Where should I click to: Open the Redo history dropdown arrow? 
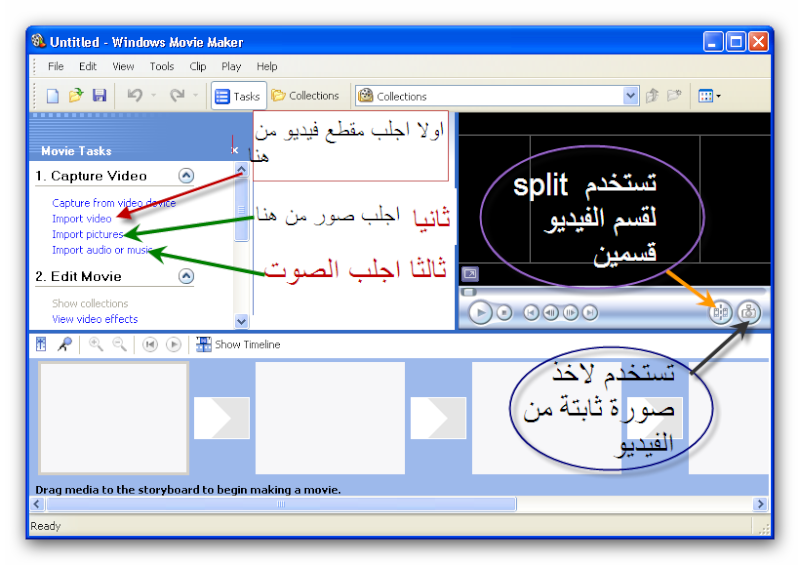pyautogui.click(x=195, y=95)
